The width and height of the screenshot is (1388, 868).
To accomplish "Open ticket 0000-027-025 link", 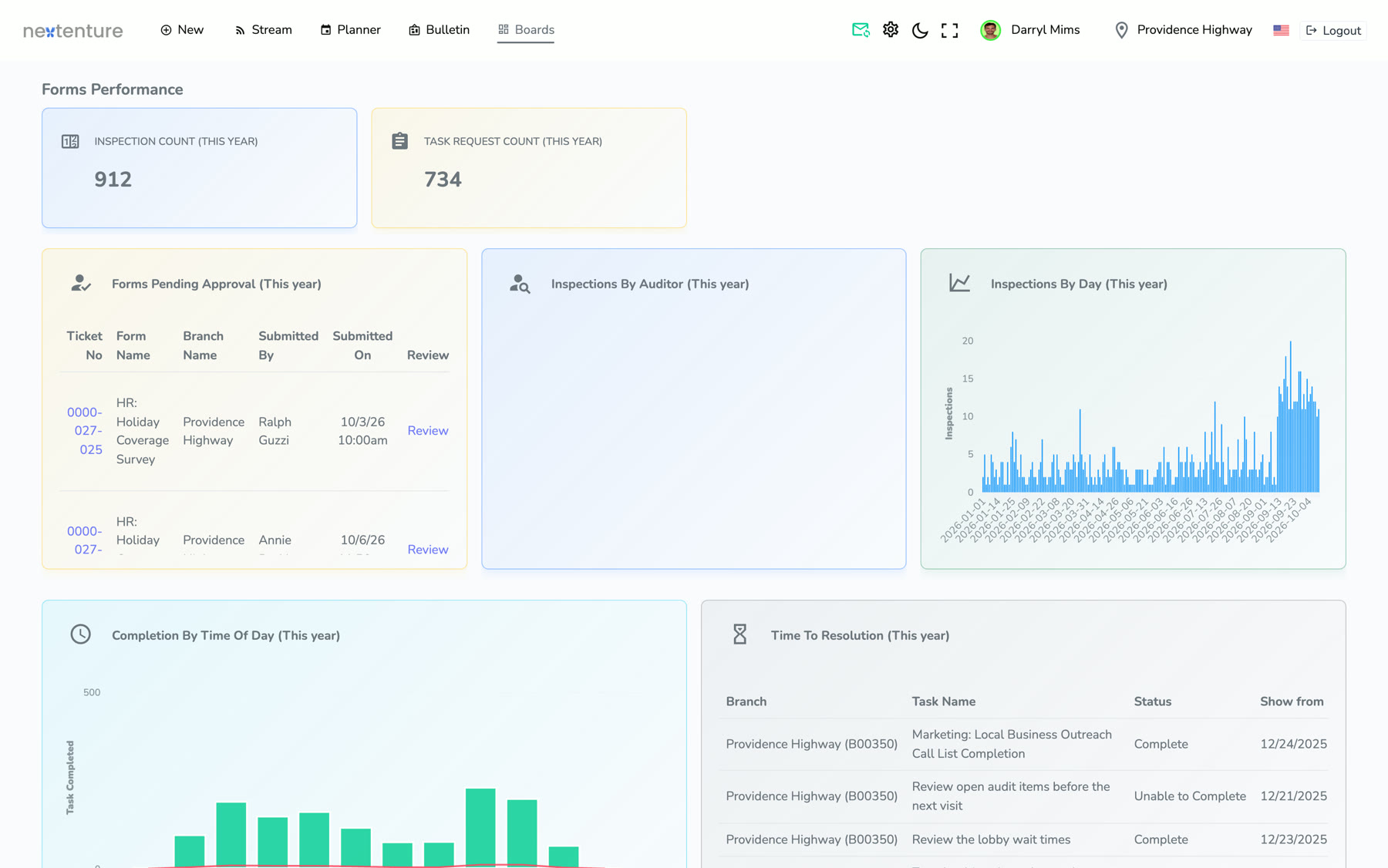I will 85,431.
